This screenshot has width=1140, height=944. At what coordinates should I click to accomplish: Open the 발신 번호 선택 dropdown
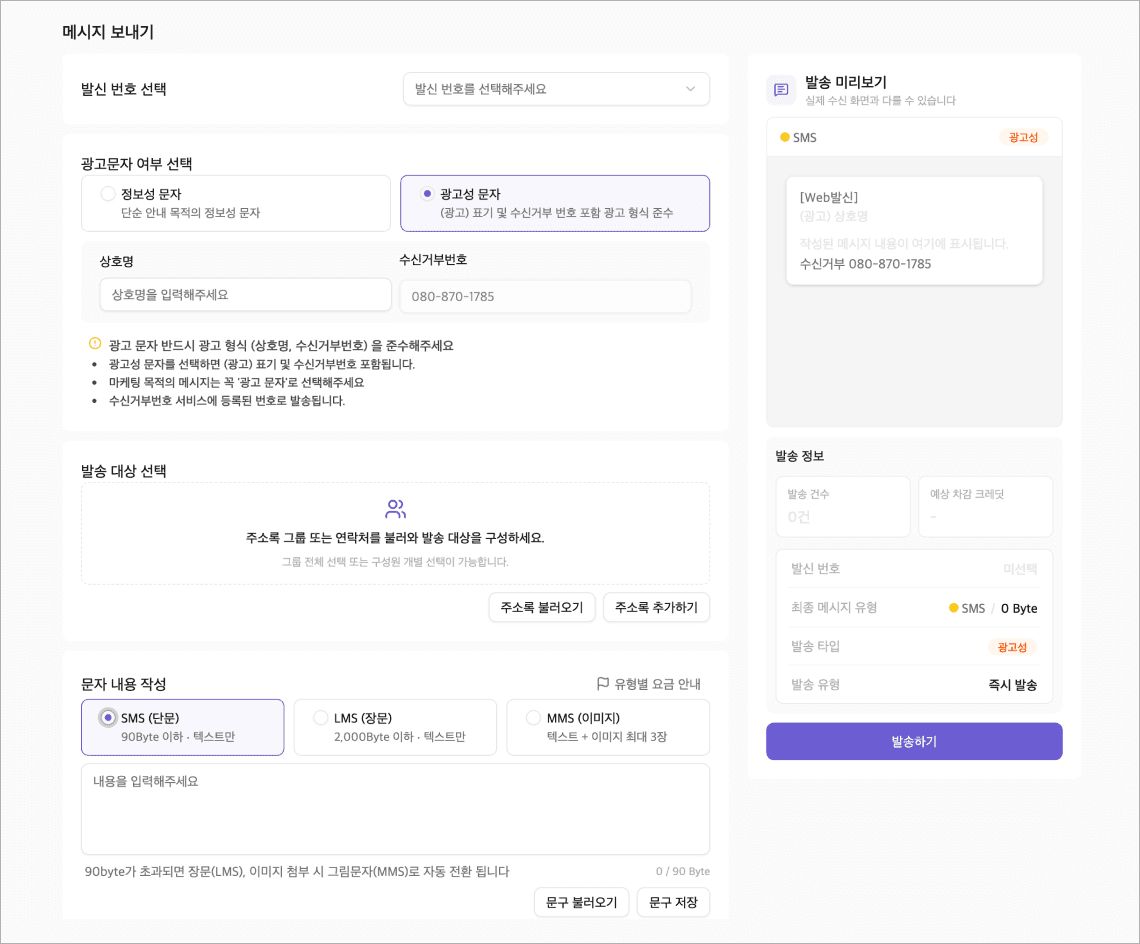556,89
